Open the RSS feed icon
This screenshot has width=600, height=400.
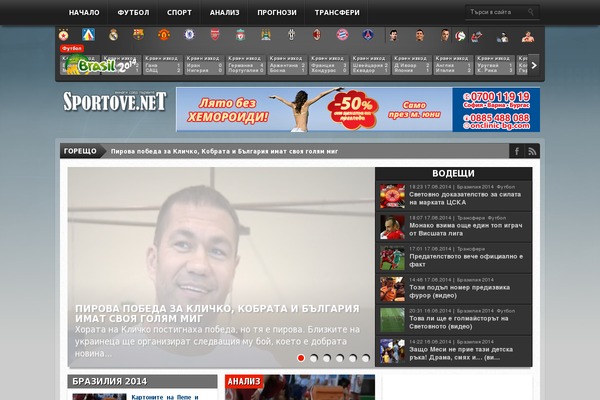click(x=532, y=151)
